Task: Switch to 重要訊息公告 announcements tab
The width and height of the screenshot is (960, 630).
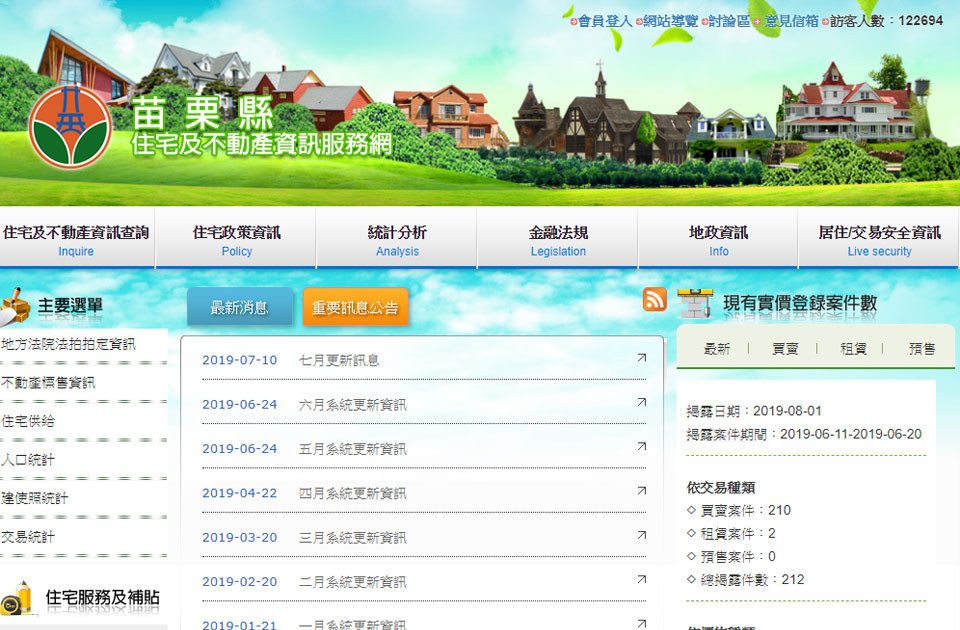Action: [355, 307]
